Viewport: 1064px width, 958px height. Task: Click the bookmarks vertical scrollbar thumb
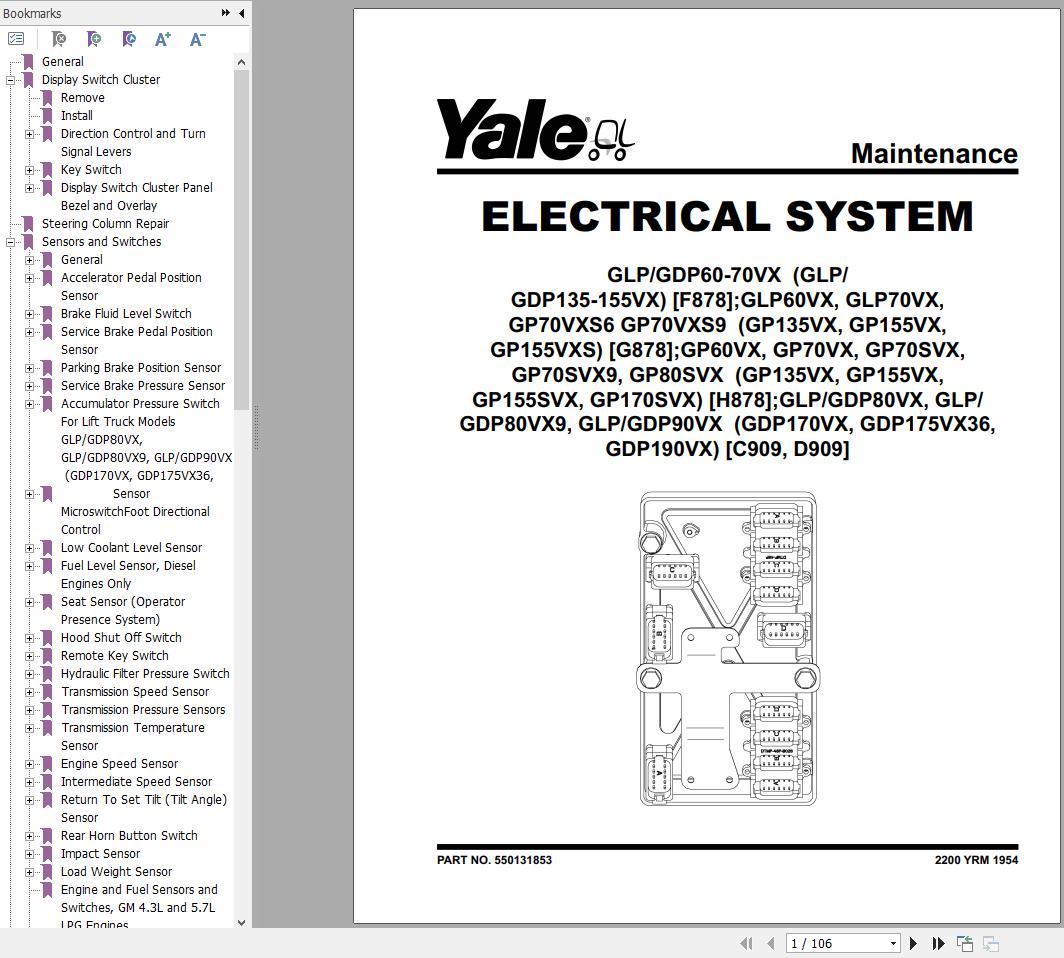242,240
